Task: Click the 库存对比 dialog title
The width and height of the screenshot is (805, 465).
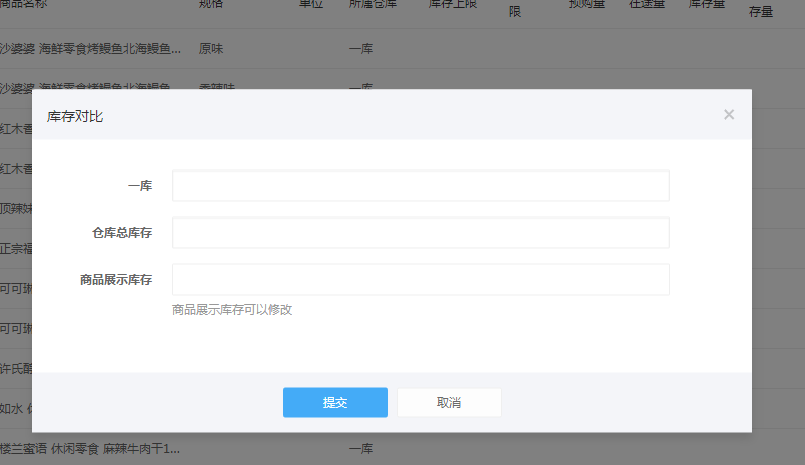Action: tap(75, 117)
